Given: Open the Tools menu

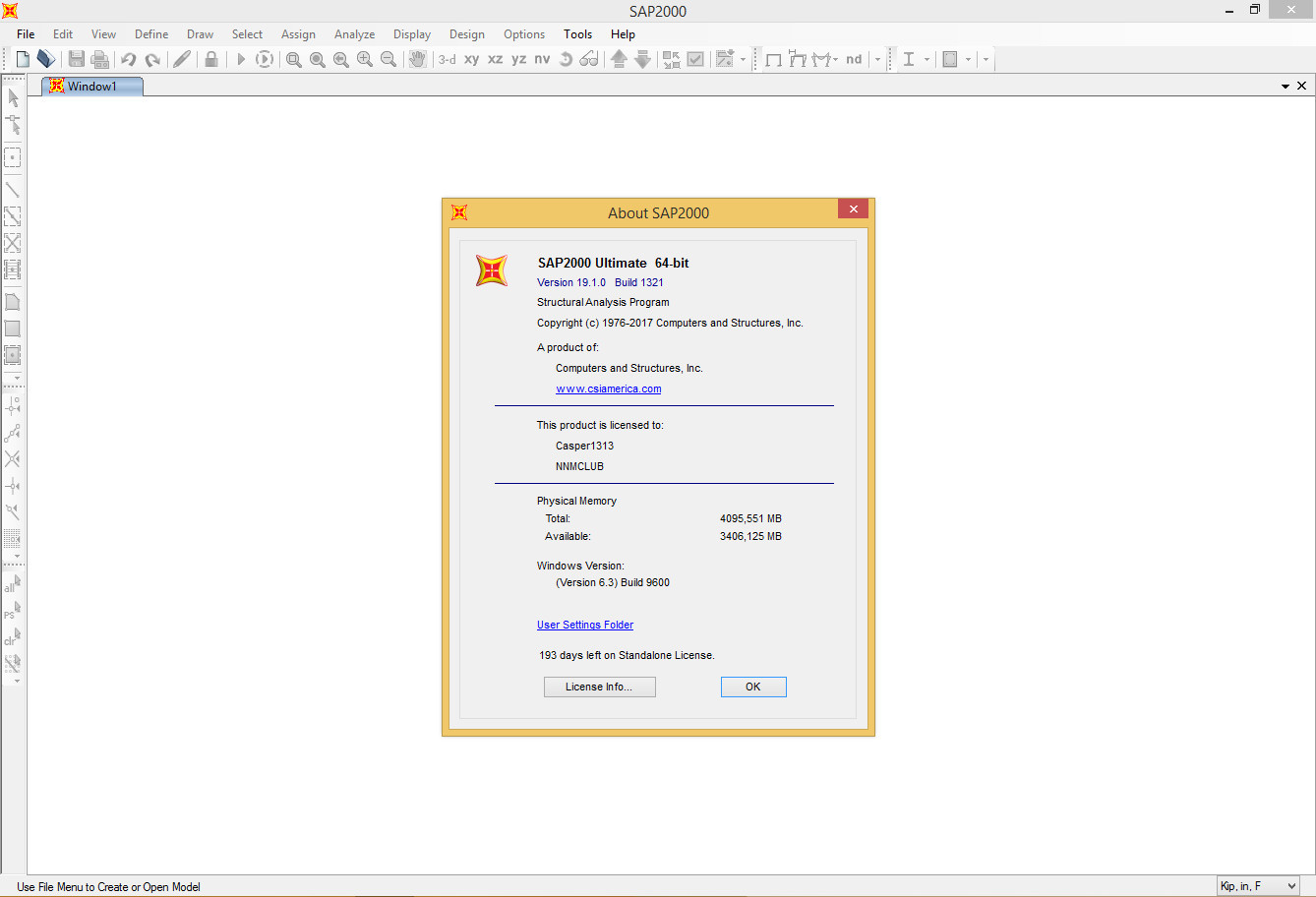Looking at the screenshot, I should click(x=578, y=33).
